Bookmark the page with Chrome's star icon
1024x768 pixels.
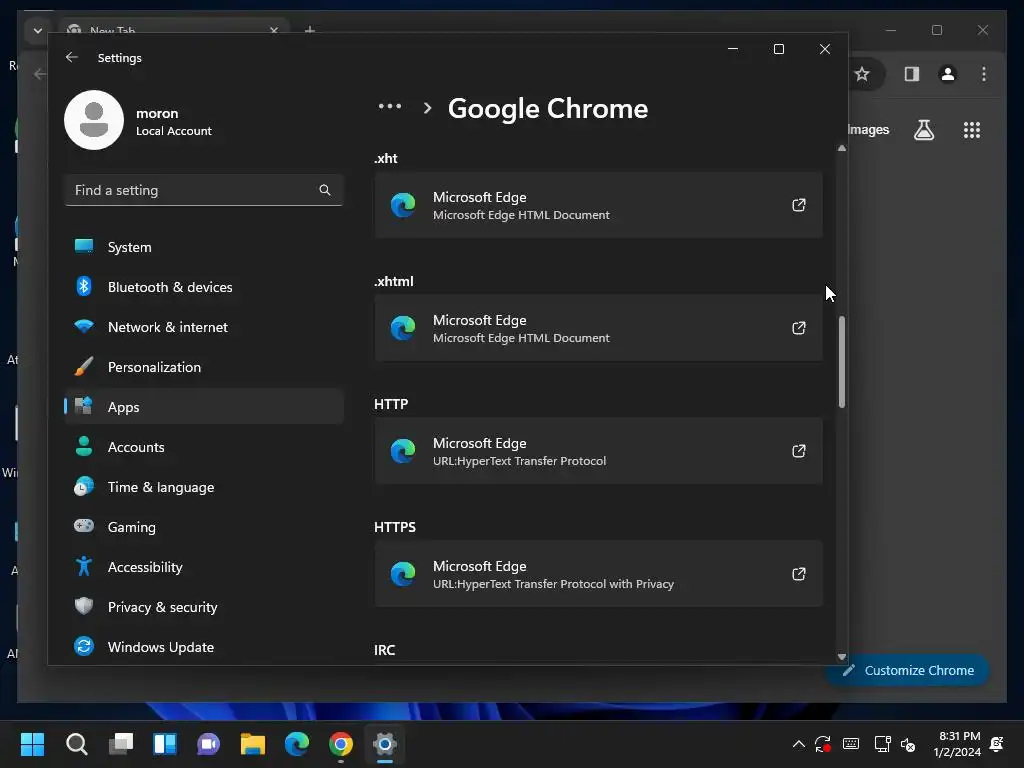(x=862, y=74)
